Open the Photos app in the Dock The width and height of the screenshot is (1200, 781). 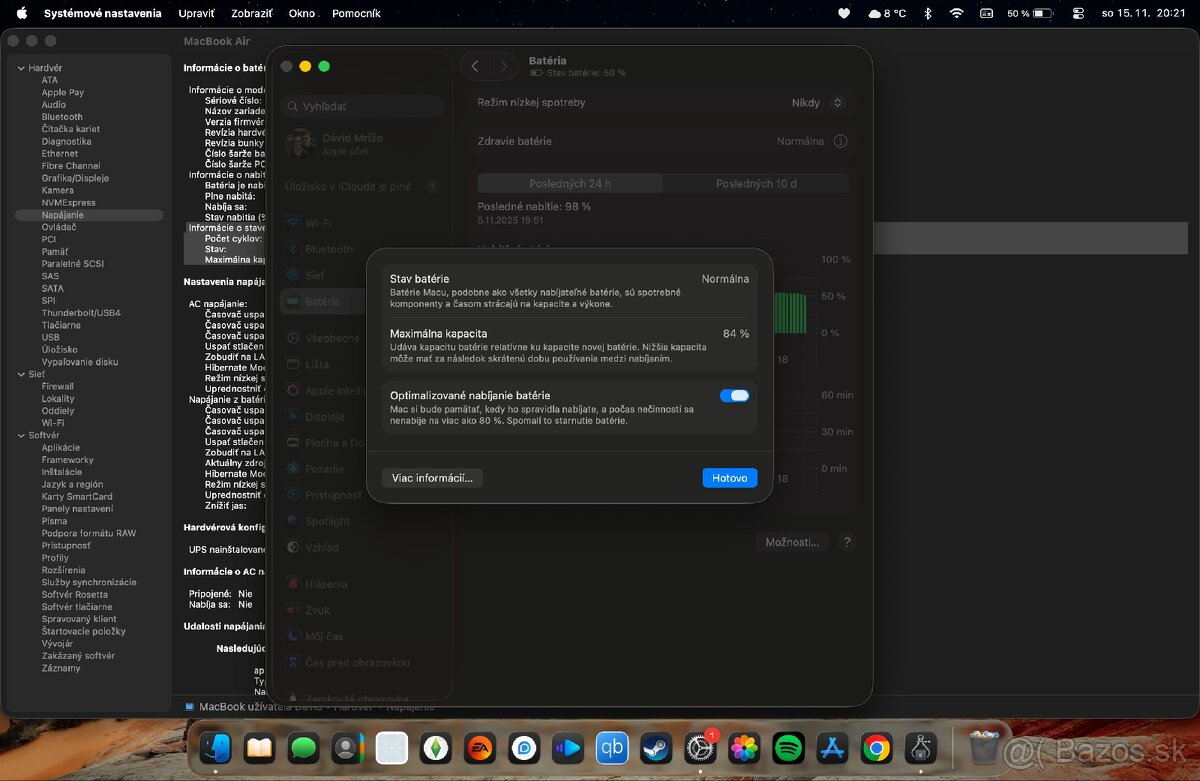(x=744, y=747)
